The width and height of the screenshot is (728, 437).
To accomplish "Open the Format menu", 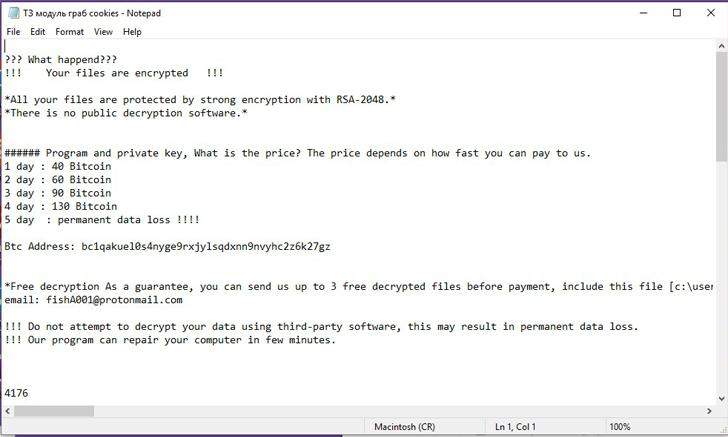I will tap(70, 32).
